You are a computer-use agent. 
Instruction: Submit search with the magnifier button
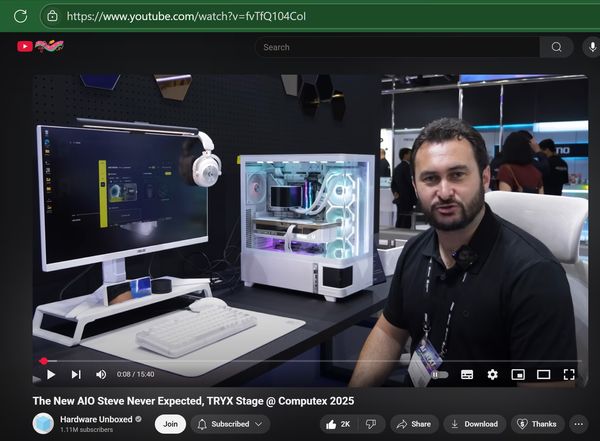click(x=556, y=47)
